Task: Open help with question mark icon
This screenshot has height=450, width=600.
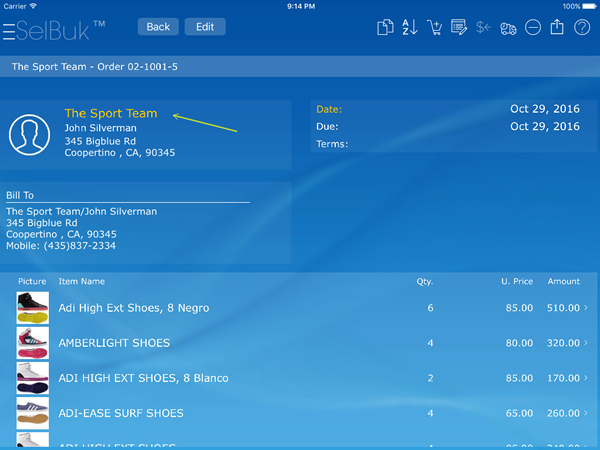Action: (583, 28)
